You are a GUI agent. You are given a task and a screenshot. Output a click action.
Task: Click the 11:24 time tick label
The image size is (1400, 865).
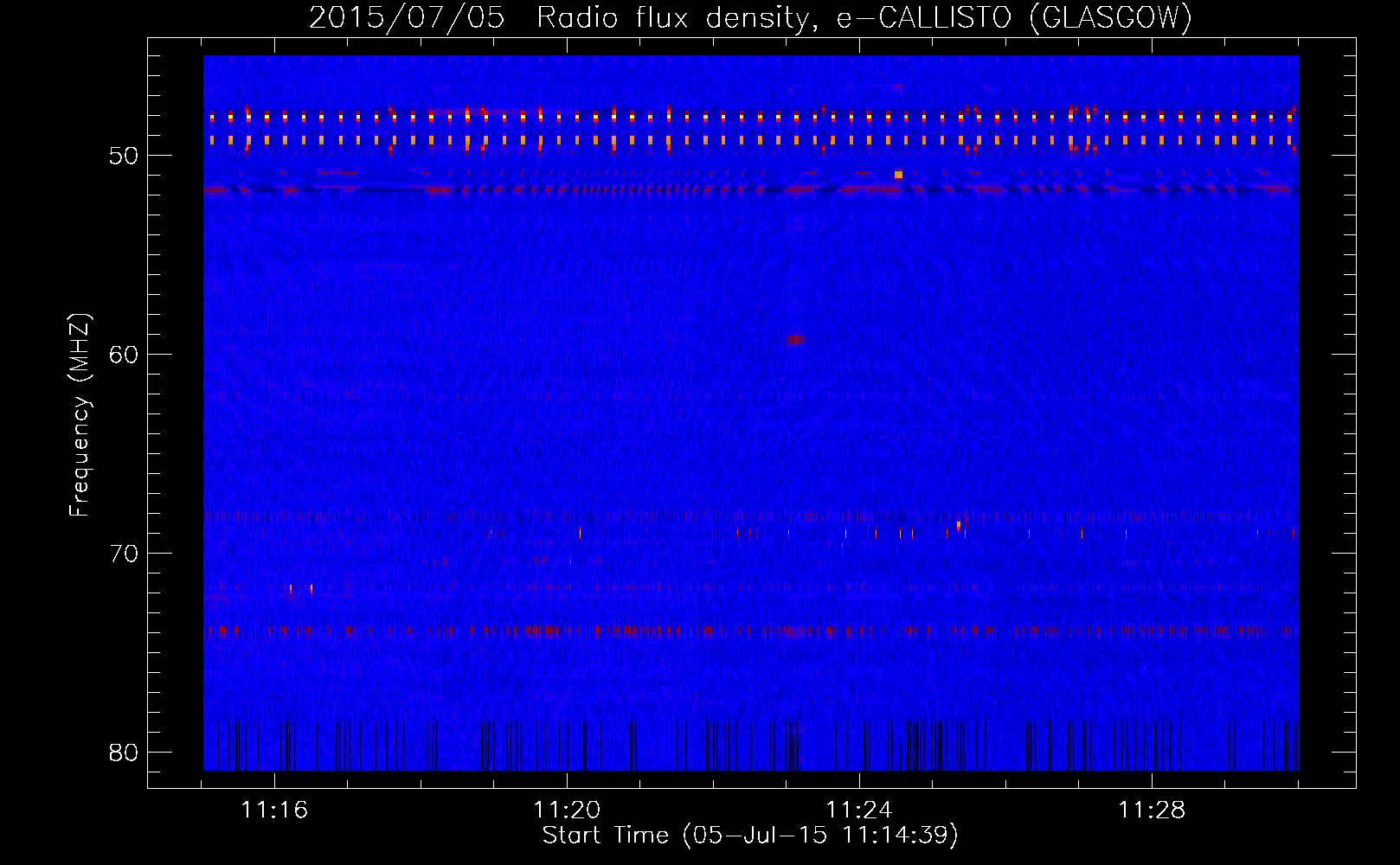click(859, 811)
